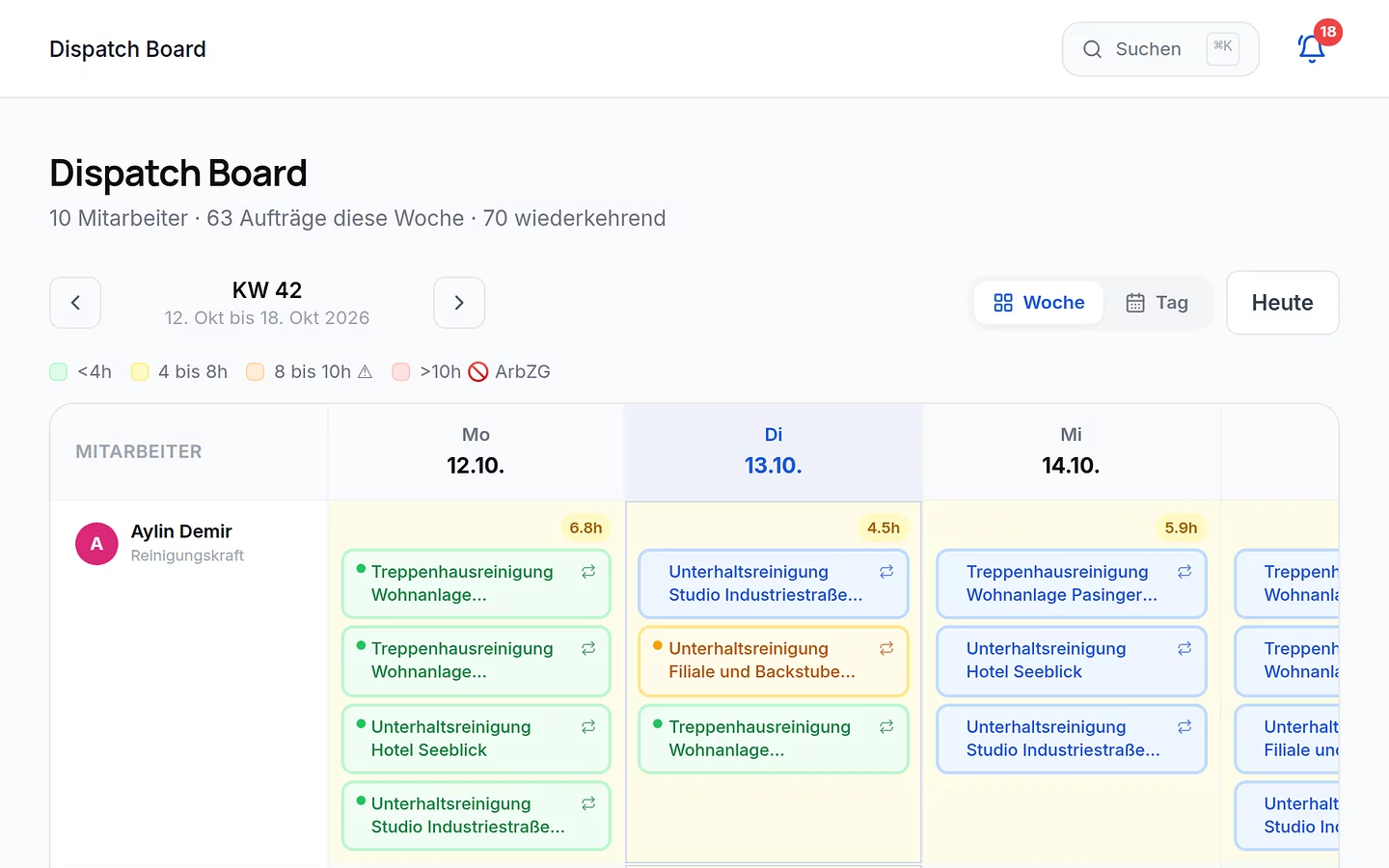
Task: Go to next week with right chevron
Action: click(459, 303)
